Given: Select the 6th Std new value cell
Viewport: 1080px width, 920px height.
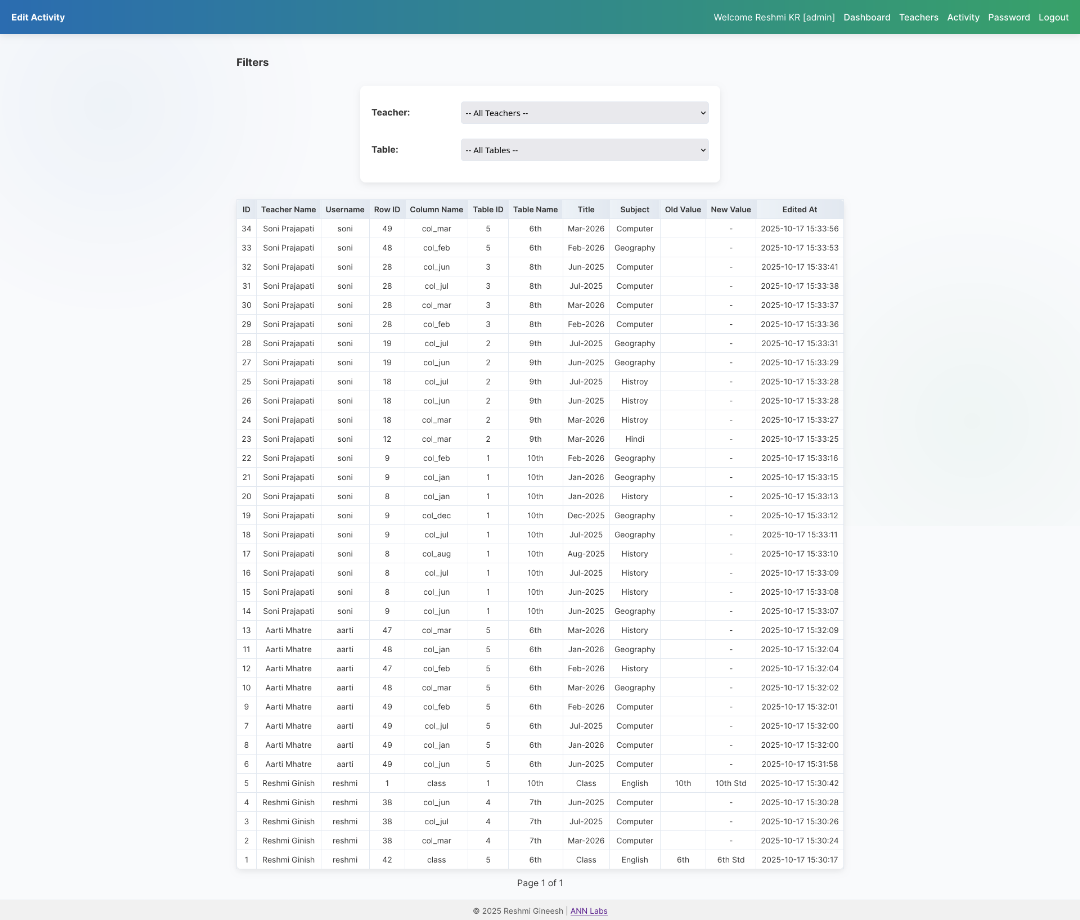Looking at the screenshot, I should click(x=730, y=860).
